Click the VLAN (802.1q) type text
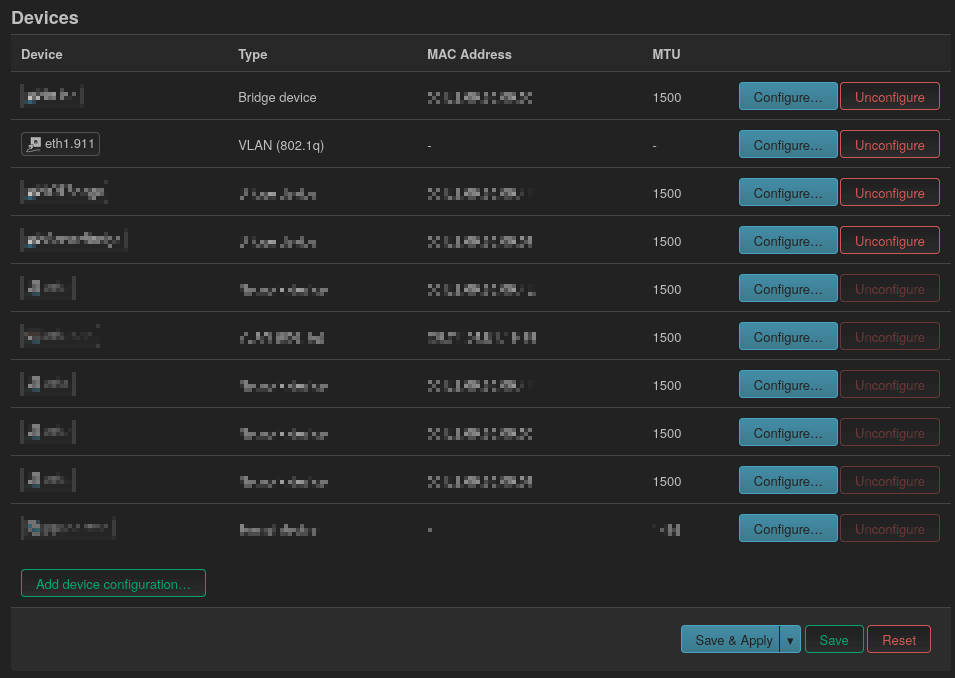 pos(281,146)
